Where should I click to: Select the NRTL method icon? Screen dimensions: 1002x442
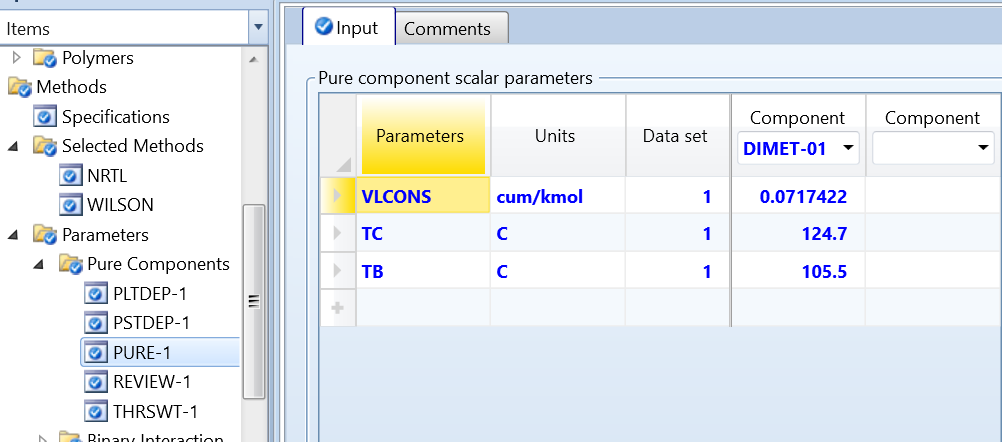point(70,176)
